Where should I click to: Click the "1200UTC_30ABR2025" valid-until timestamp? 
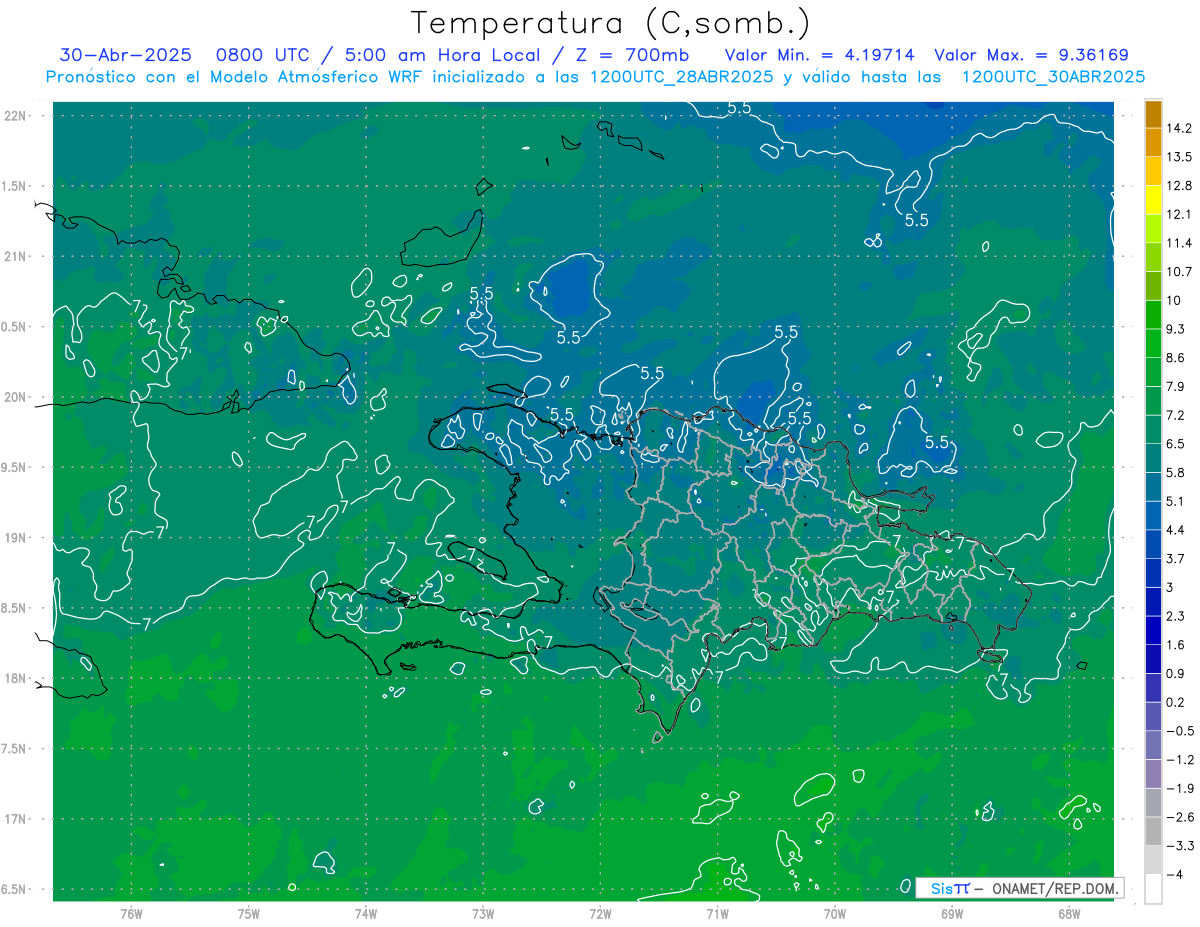pyautogui.click(x=1053, y=77)
